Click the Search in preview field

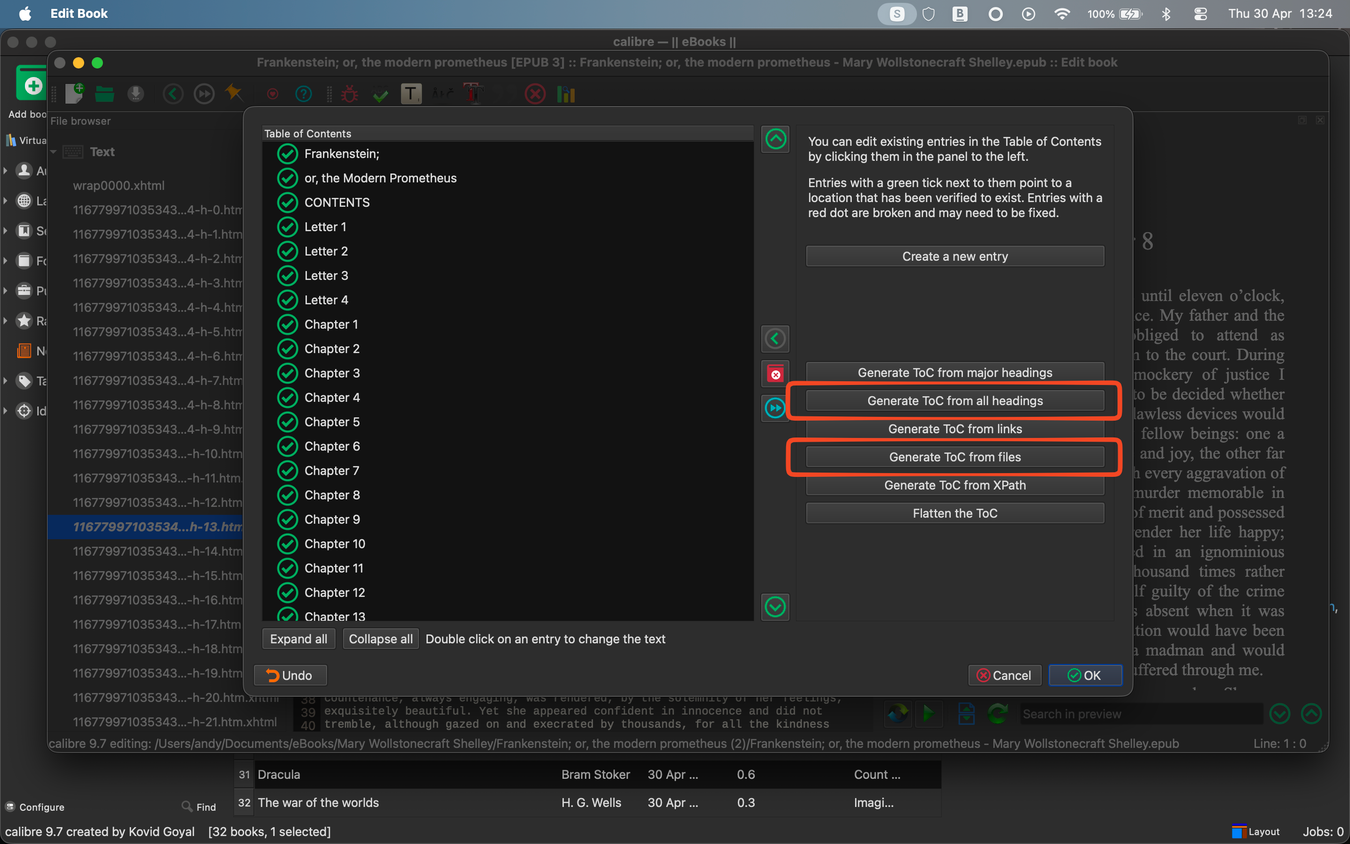tap(1141, 714)
